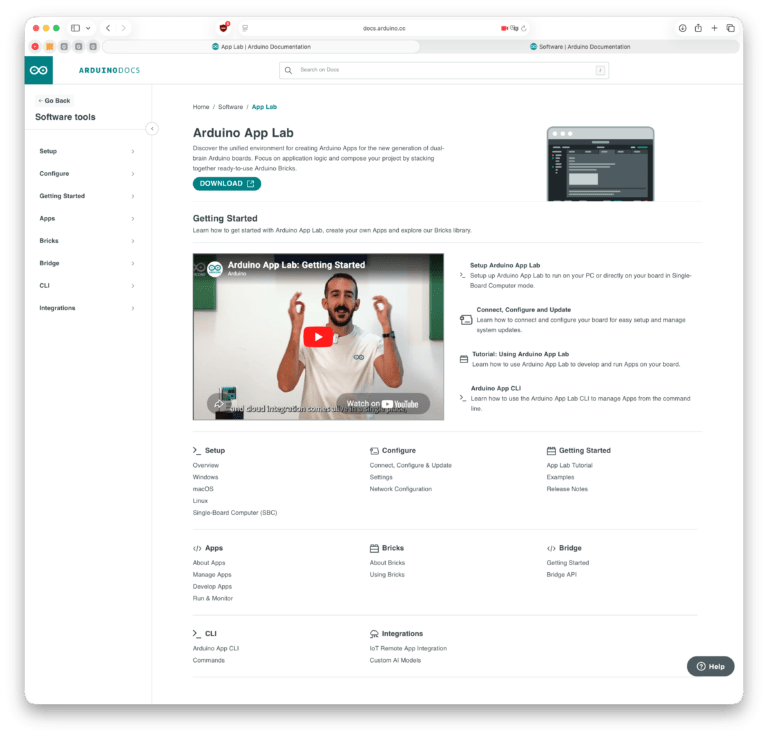Expand the Apps sidebar section
Viewport: 768px width, 737px height.
(x=87, y=218)
